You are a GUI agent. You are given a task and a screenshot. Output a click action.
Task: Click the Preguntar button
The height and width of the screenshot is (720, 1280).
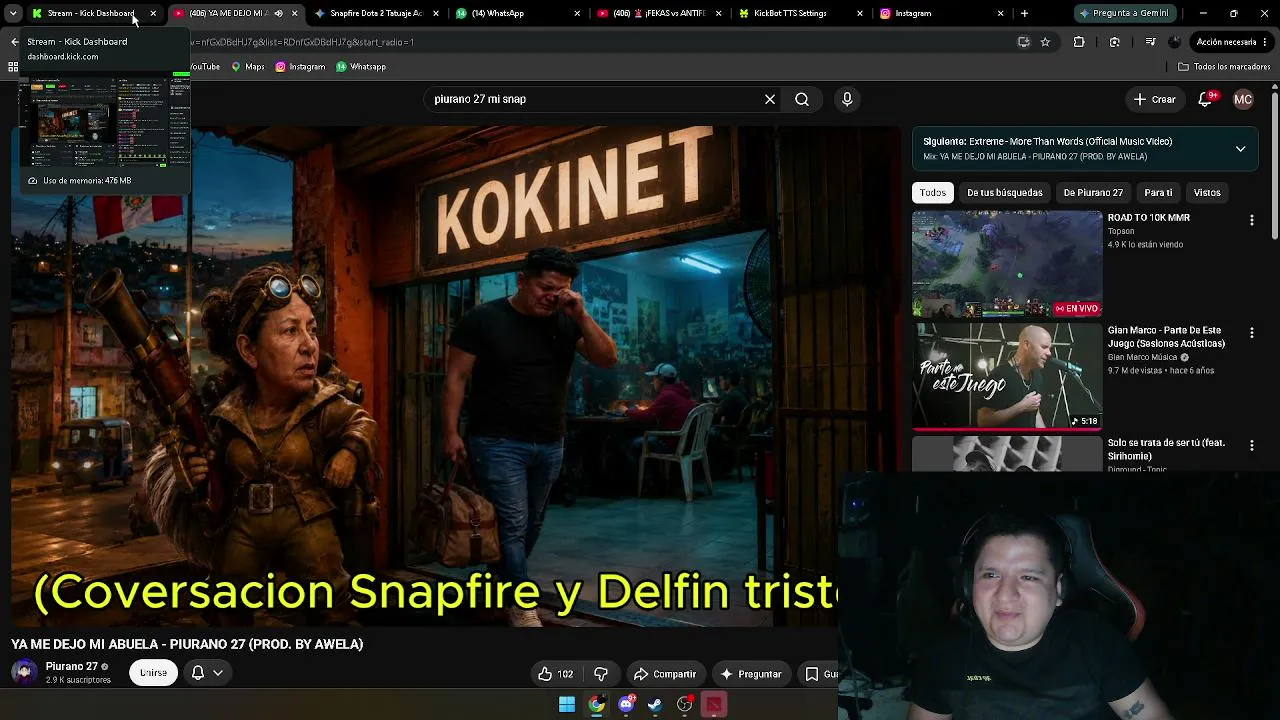(x=751, y=674)
